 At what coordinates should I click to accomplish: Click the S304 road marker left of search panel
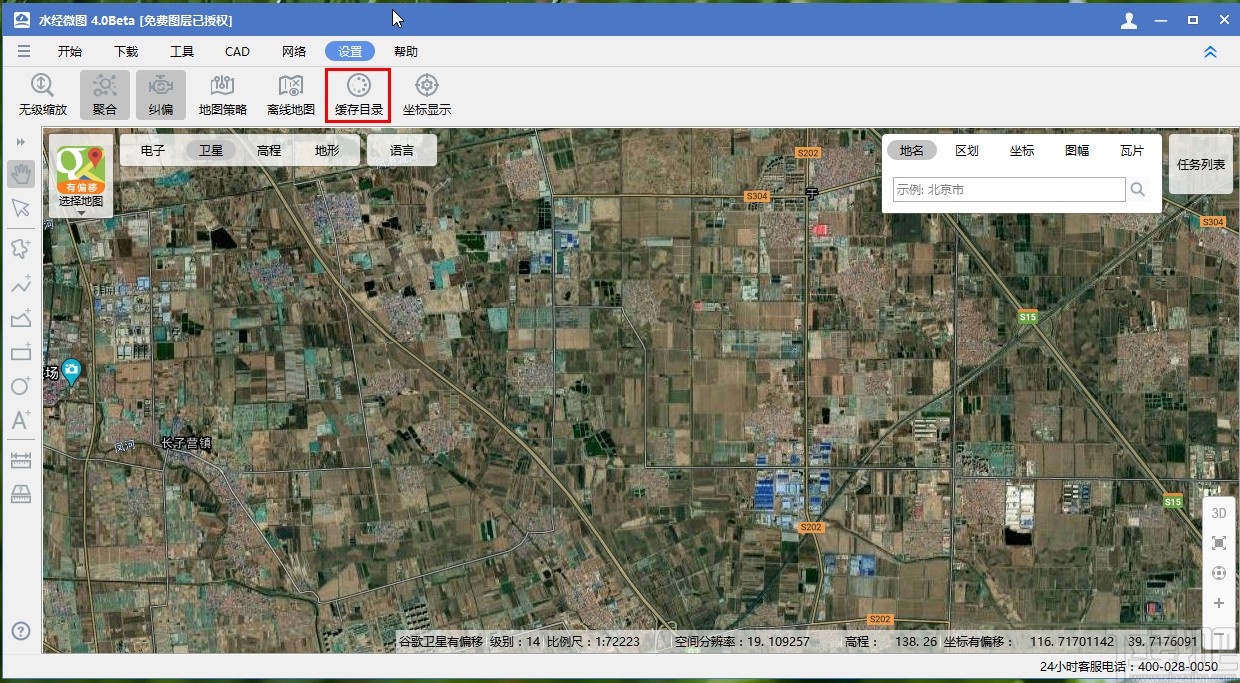coord(757,196)
